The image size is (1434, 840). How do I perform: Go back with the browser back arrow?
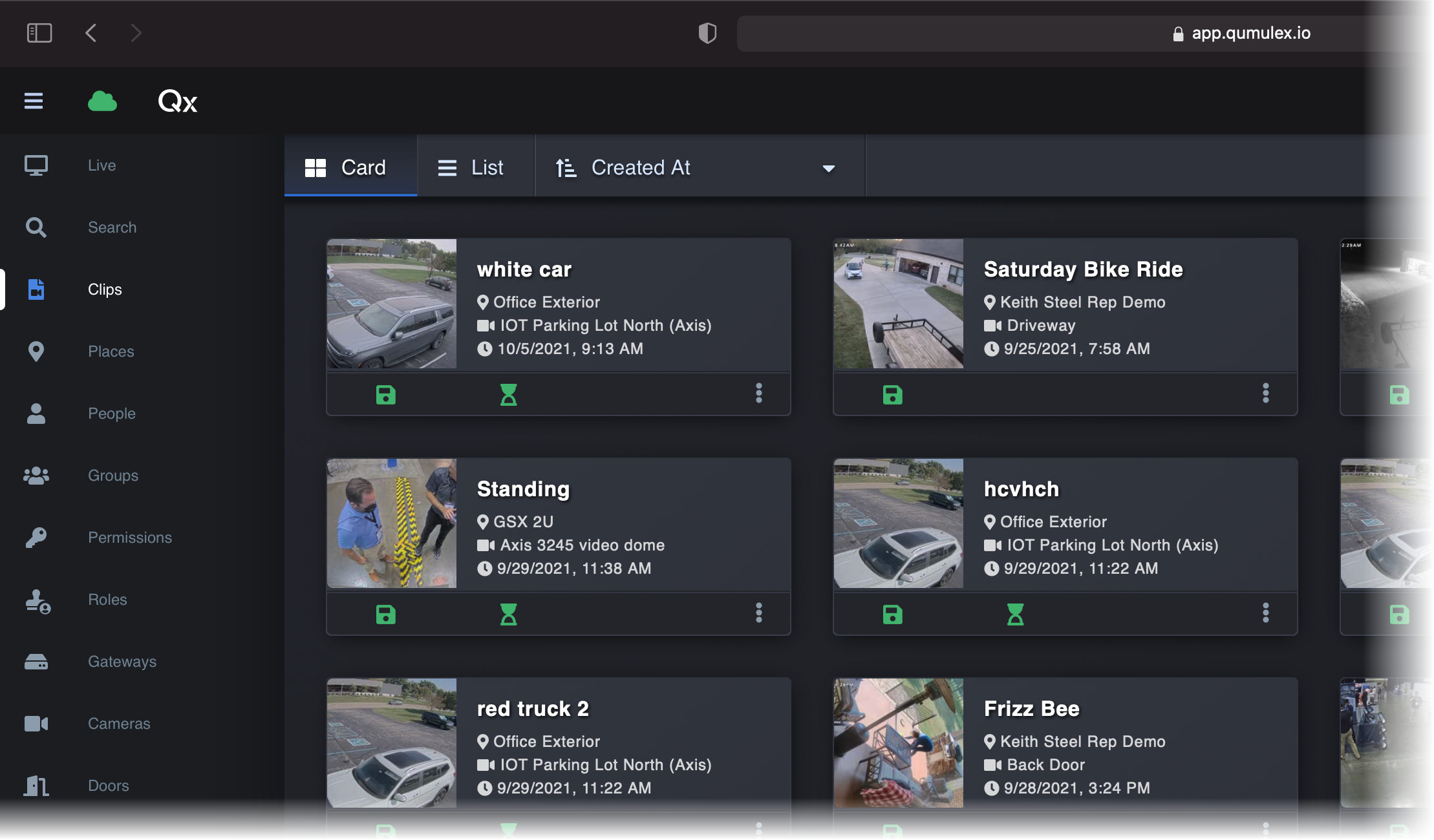(x=91, y=33)
